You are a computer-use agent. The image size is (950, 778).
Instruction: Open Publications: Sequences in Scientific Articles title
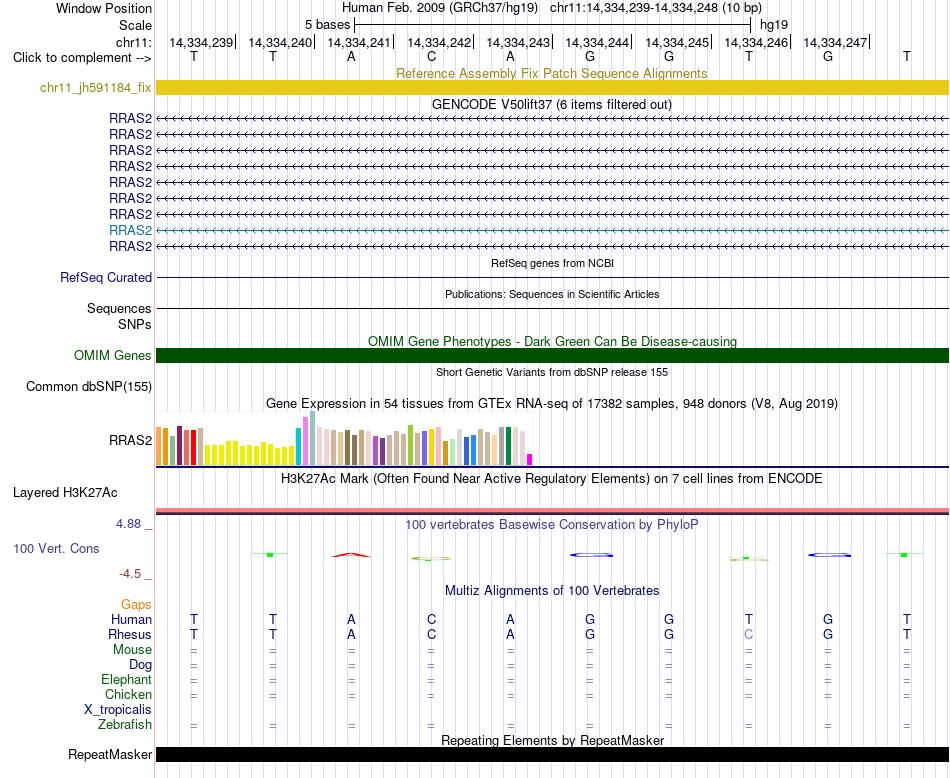[552, 294]
